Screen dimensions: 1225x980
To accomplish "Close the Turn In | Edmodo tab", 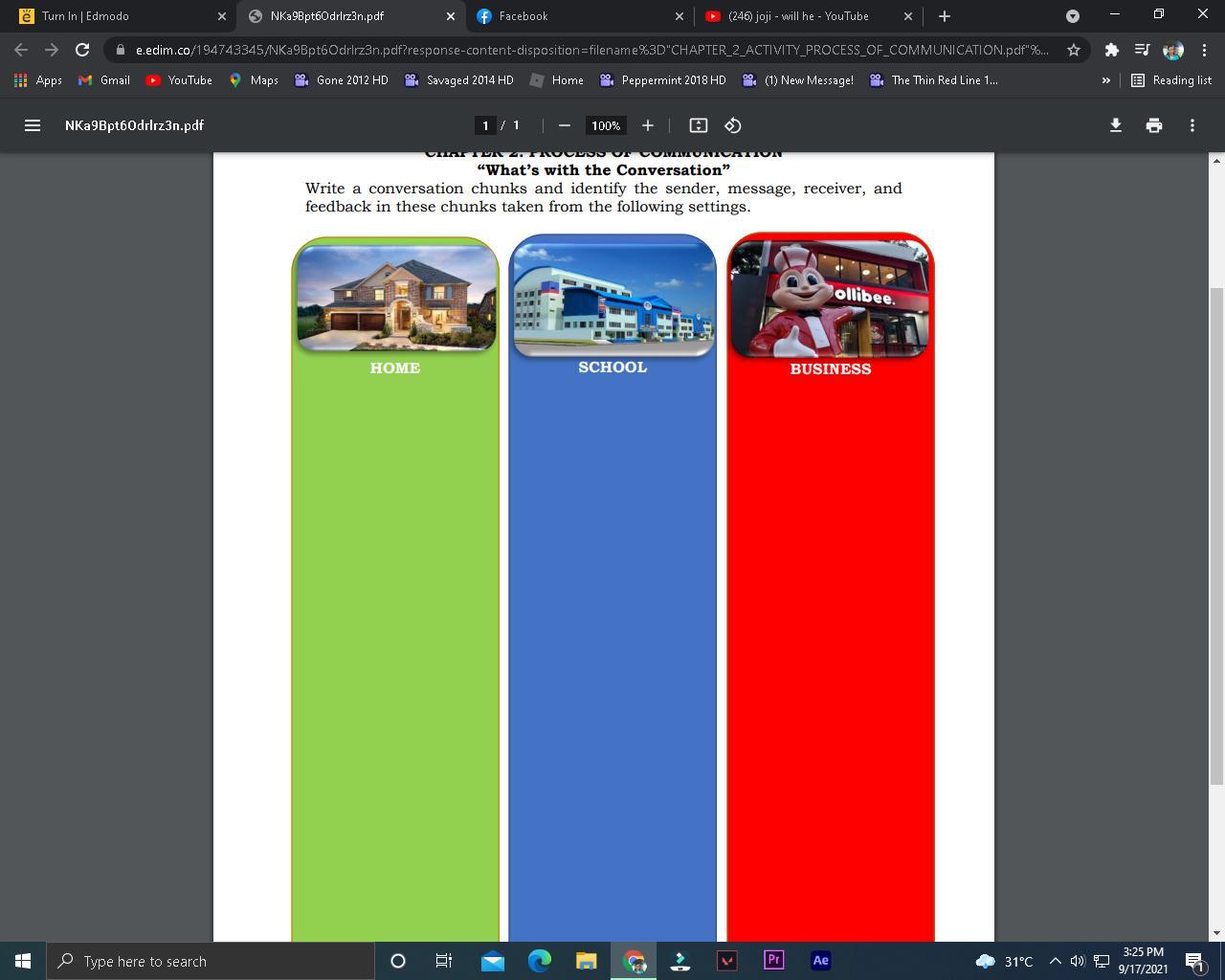I will click(x=222, y=16).
